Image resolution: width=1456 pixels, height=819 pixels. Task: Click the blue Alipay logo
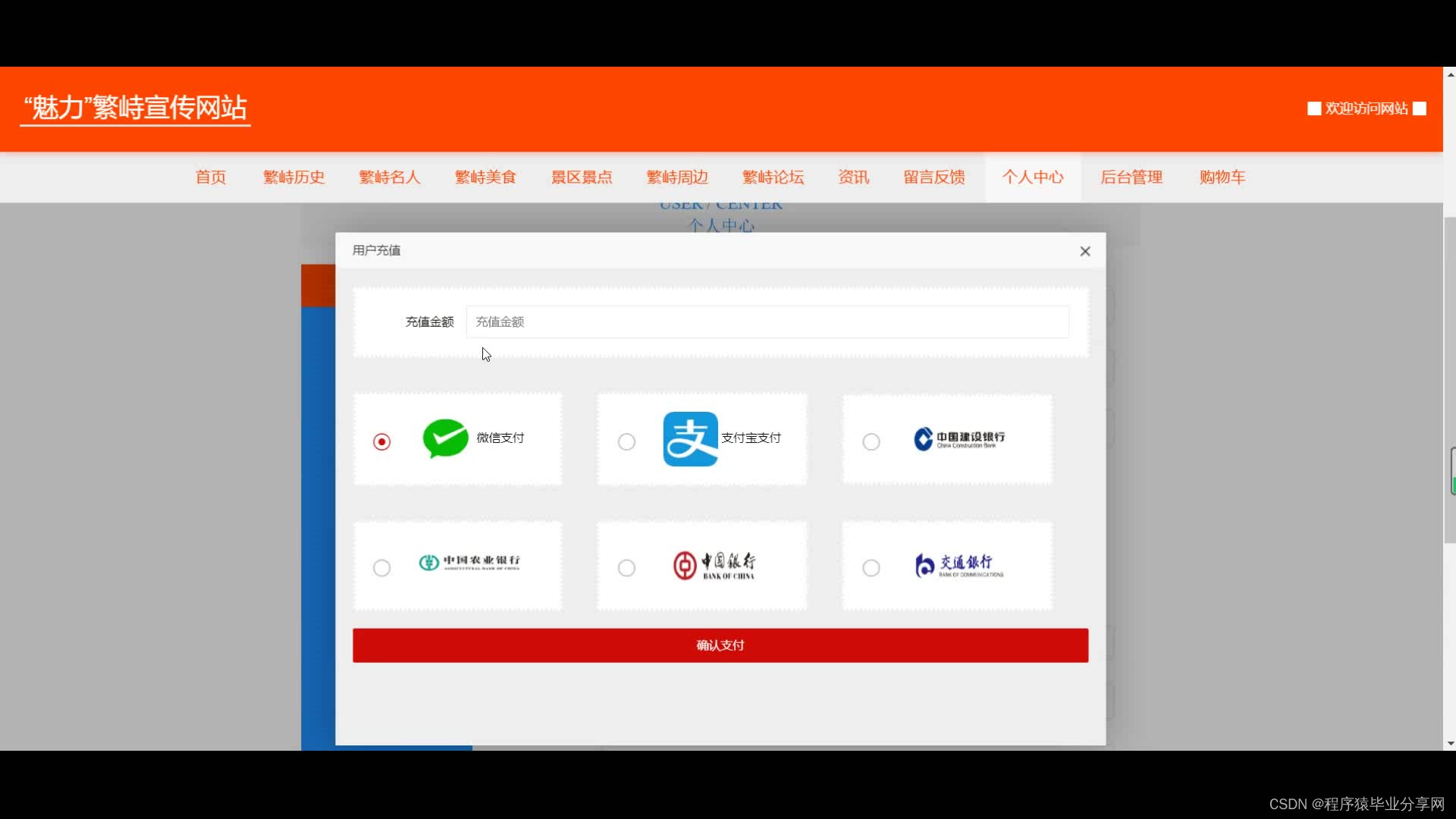(690, 438)
